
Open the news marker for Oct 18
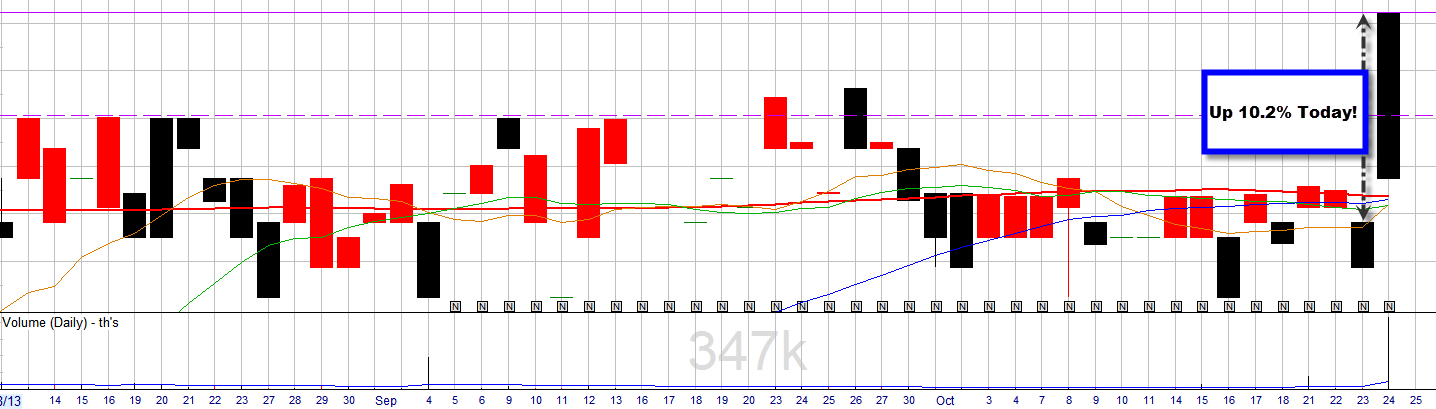[x=1282, y=306]
